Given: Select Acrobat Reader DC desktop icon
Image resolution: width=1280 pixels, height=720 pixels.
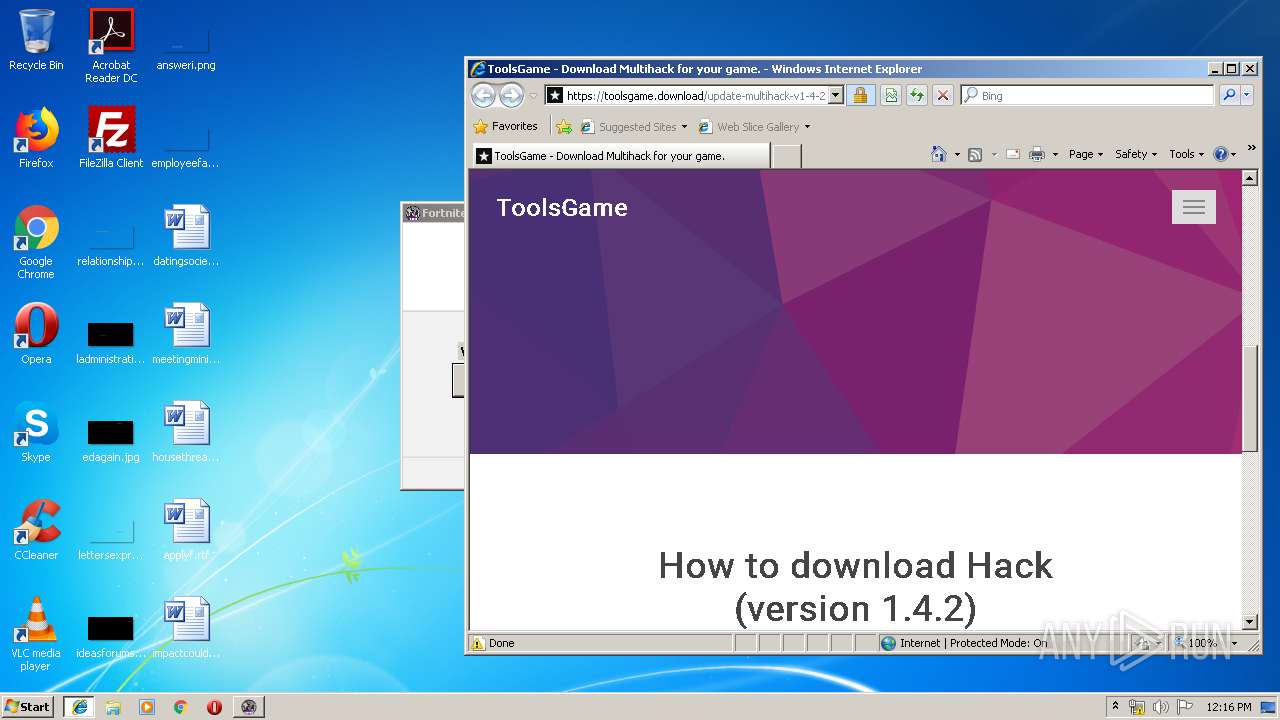Looking at the screenshot, I should 111,46.
